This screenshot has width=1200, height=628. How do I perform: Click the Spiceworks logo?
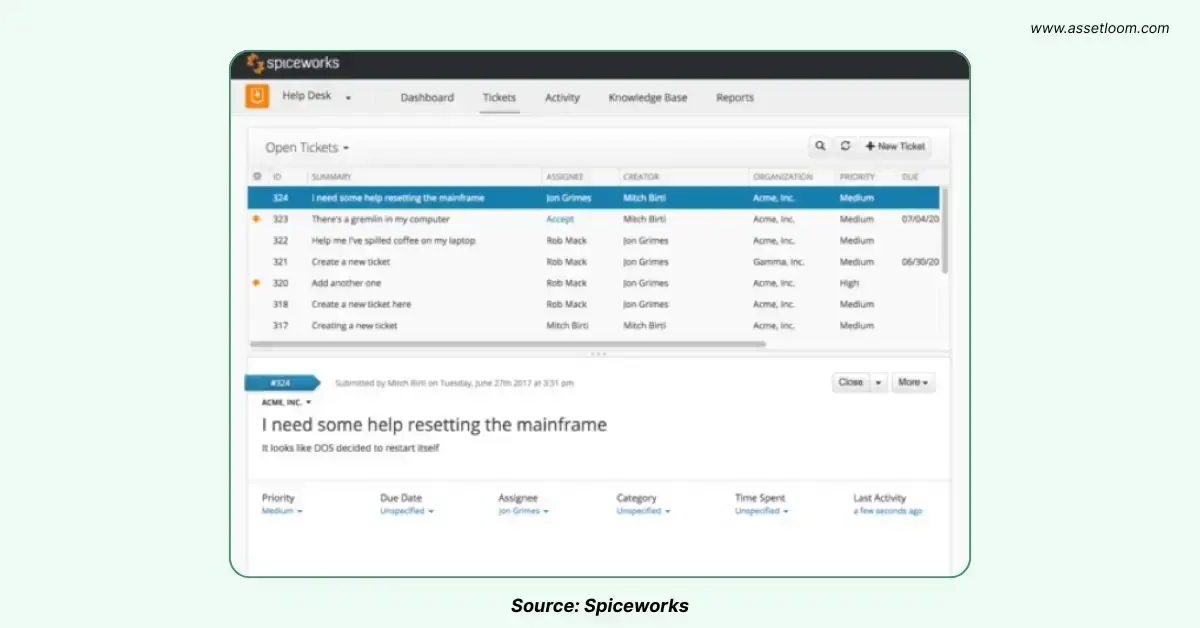[x=293, y=63]
